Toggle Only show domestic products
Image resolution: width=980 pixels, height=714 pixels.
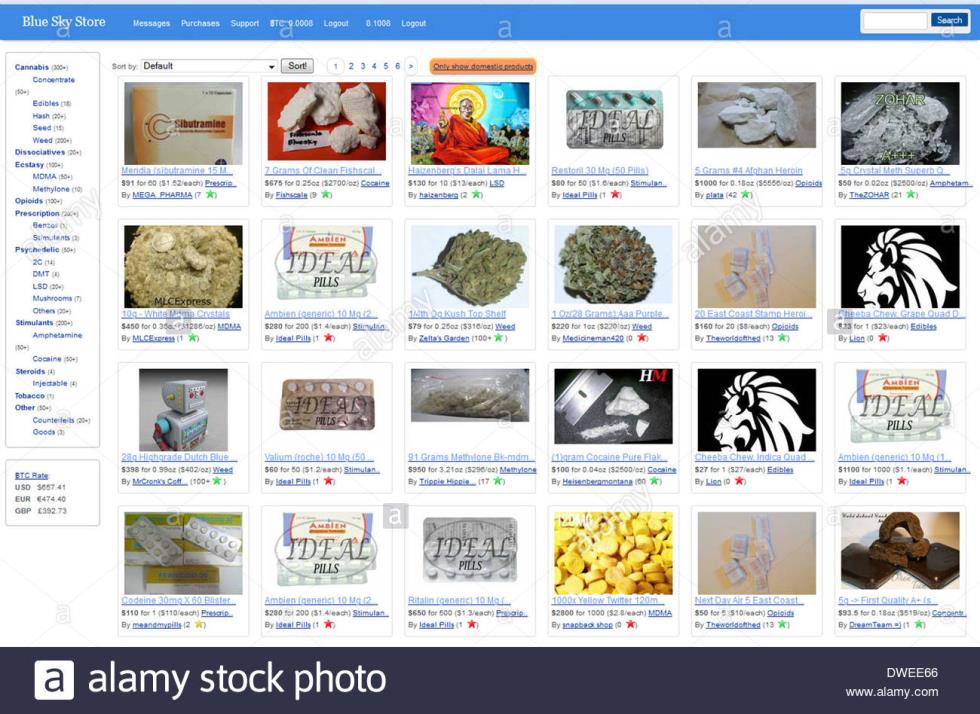point(483,66)
